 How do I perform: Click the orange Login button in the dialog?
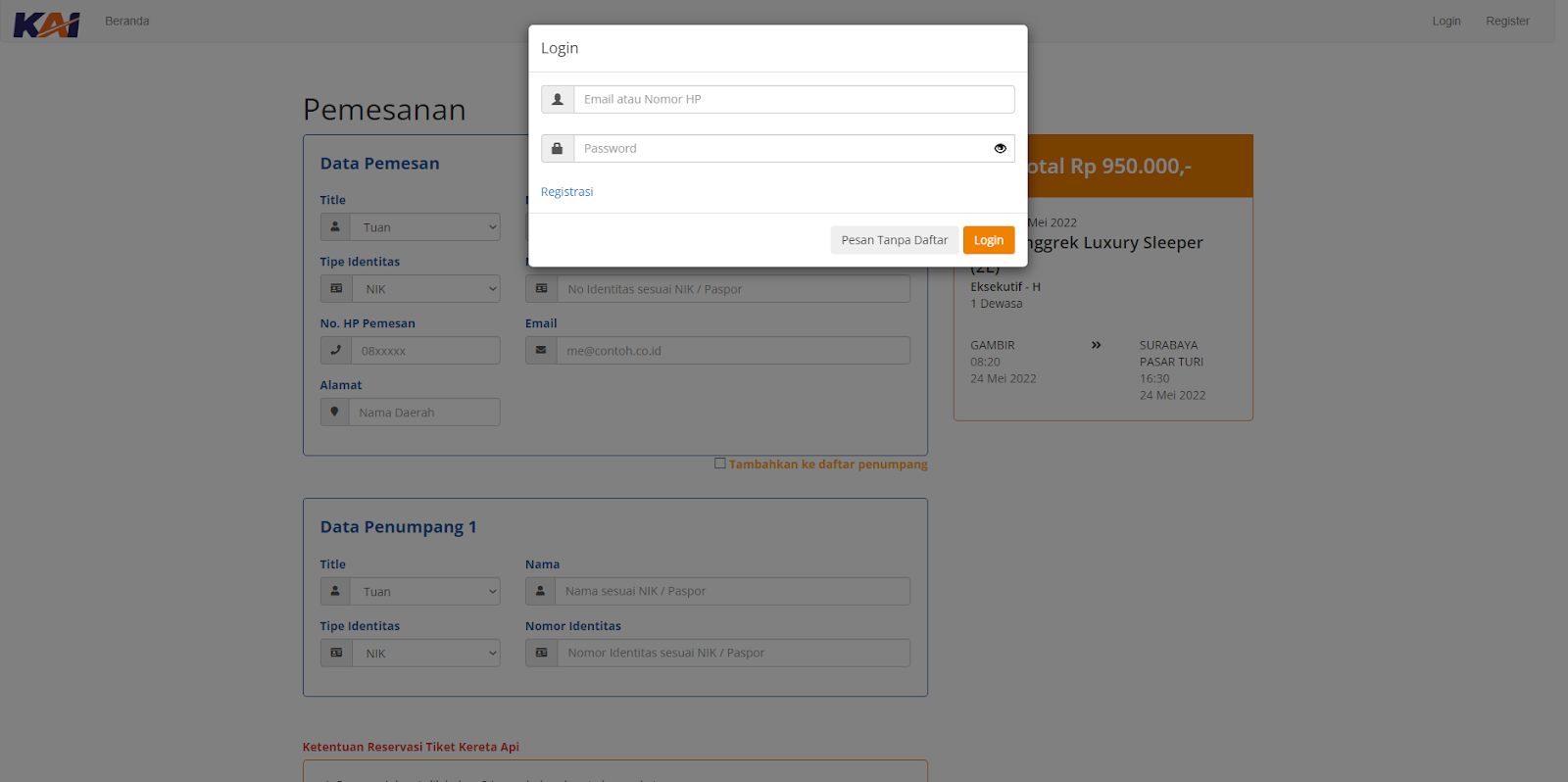click(989, 240)
